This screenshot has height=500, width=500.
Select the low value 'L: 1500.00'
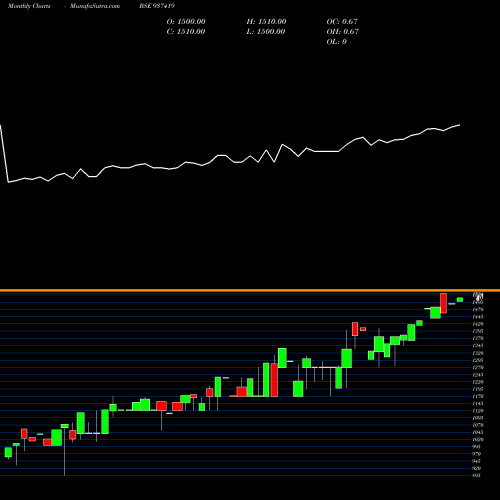click(x=266, y=32)
